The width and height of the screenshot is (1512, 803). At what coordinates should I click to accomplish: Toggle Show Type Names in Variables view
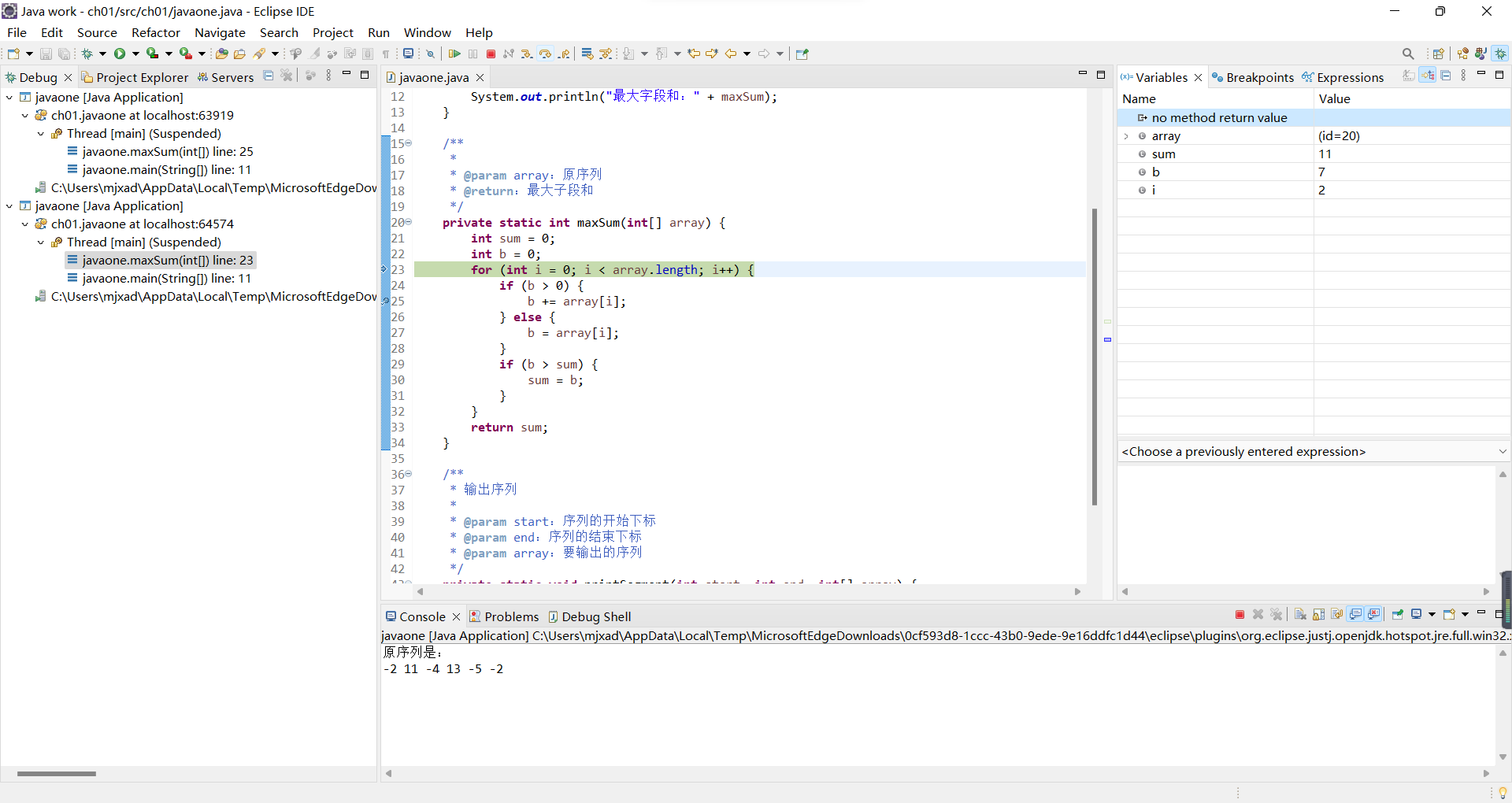click(x=1409, y=76)
